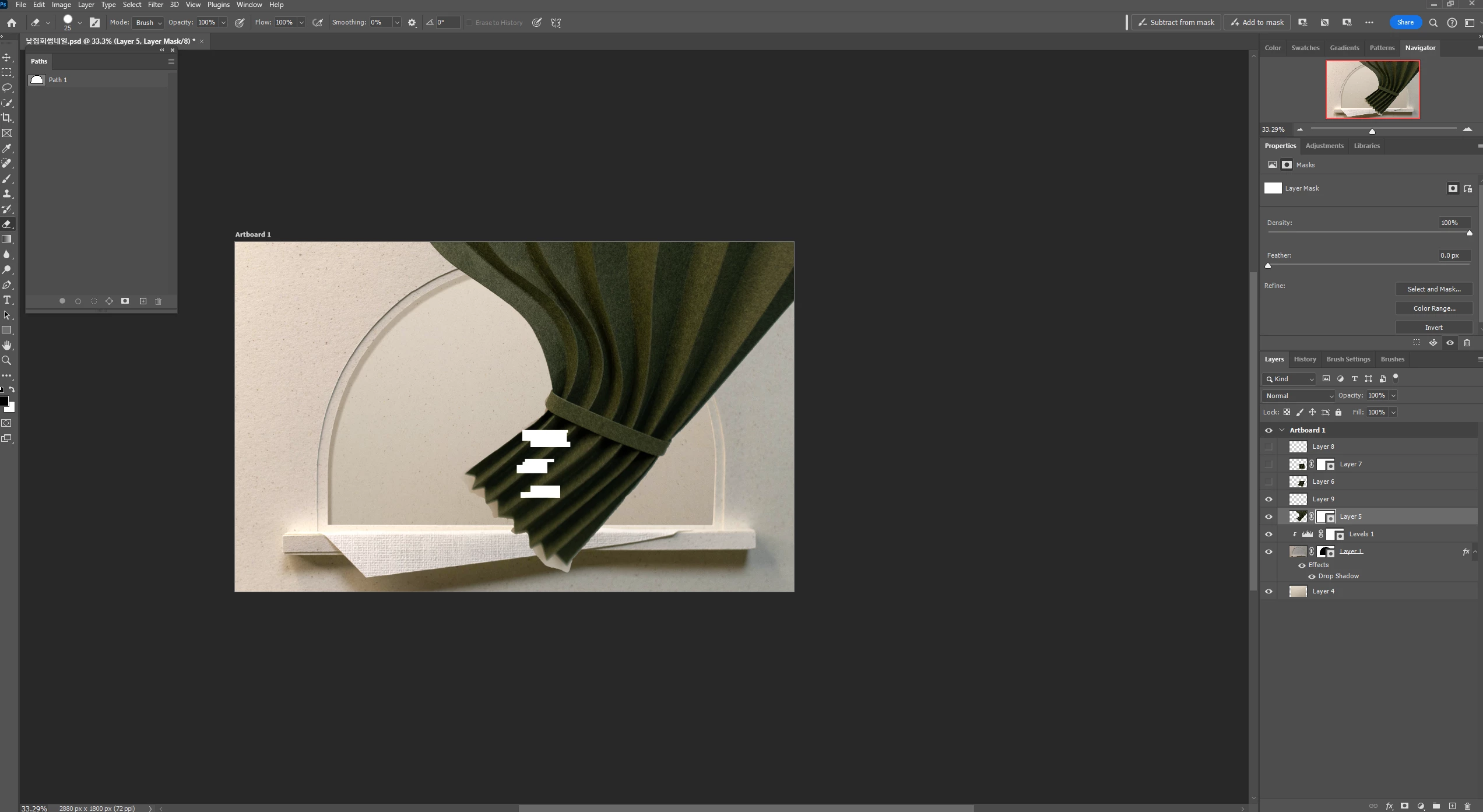
Task: Open the brush Mode dropdown
Action: click(x=149, y=23)
